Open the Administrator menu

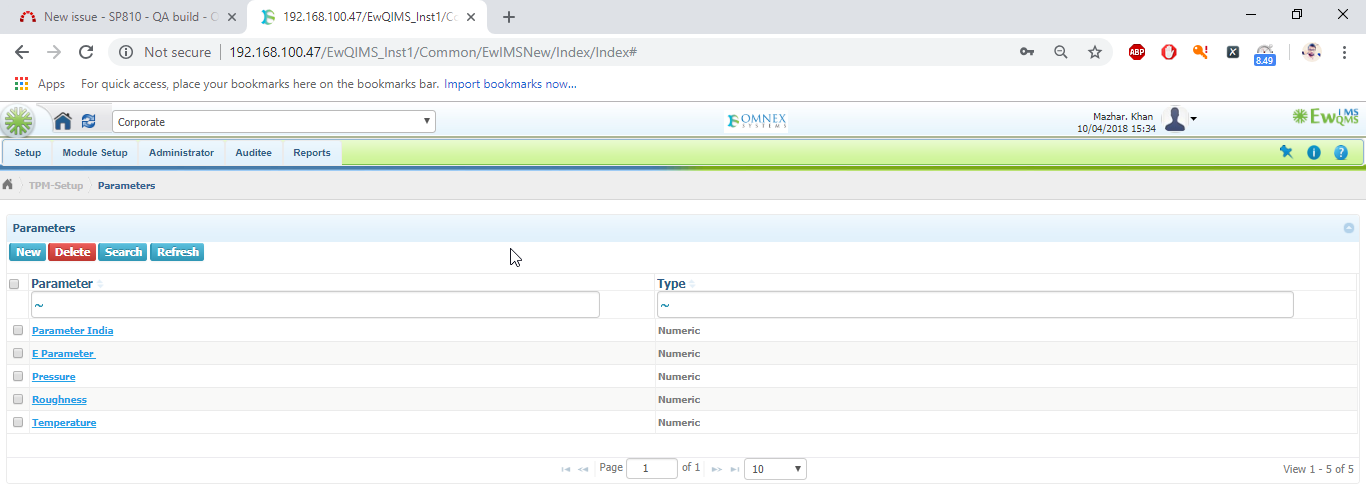coord(181,153)
